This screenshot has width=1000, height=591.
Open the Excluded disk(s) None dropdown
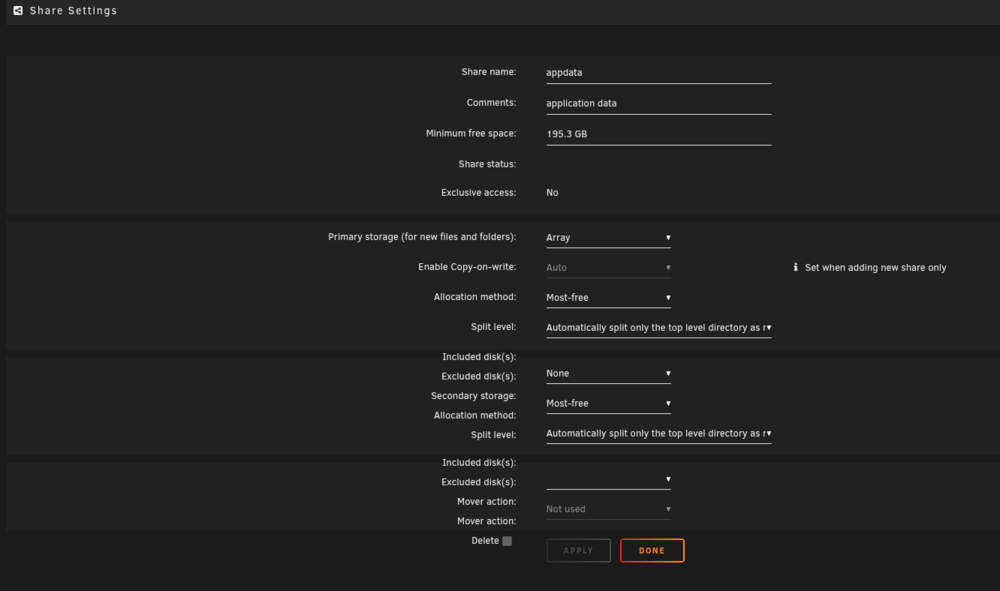608,374
